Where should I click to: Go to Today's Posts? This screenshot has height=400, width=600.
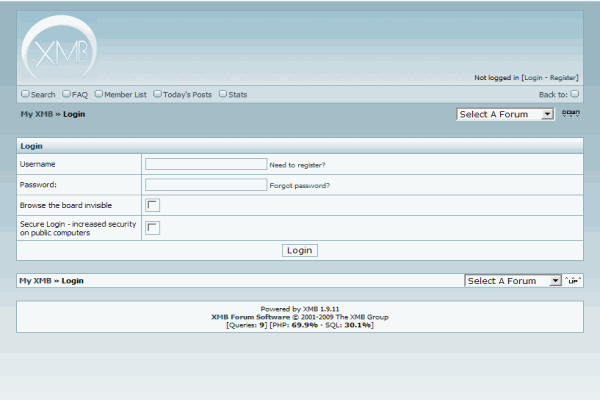tap(187, 95)
